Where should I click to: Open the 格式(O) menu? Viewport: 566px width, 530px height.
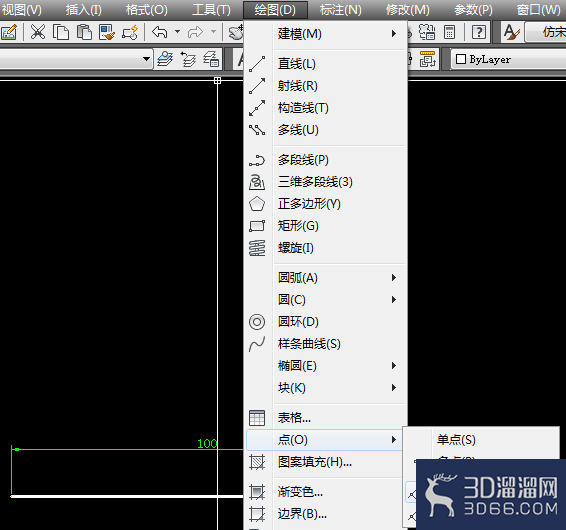click(x=147, y=10)
